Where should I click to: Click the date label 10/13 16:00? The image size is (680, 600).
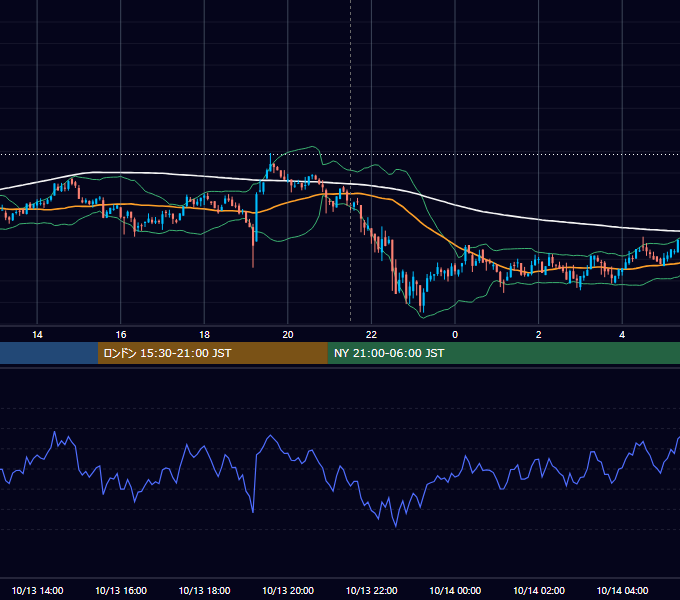tap(121, 590)
